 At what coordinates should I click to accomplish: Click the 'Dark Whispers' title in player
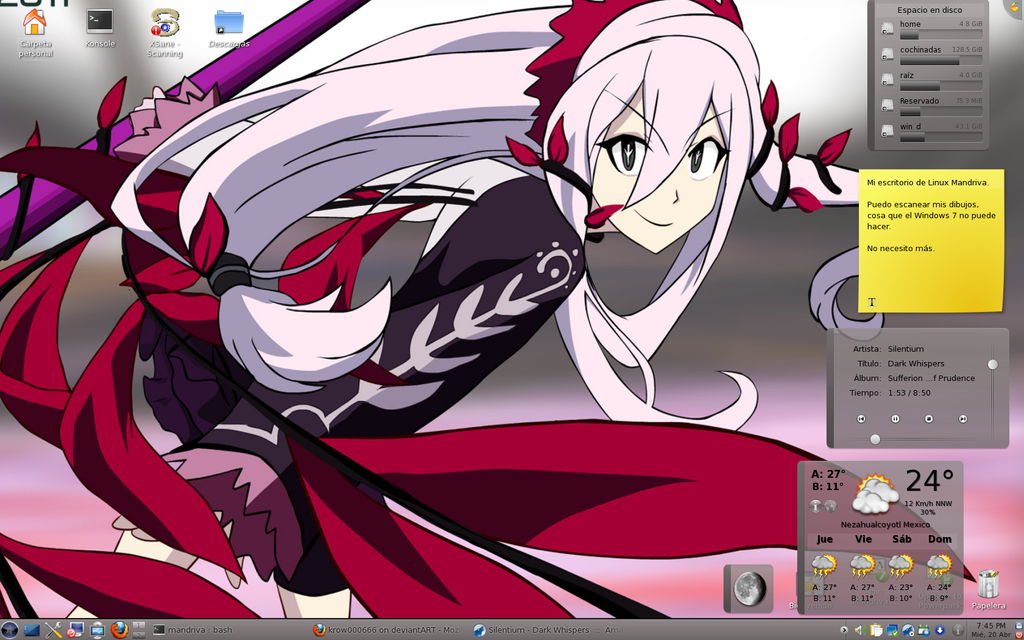click(x=916, y=364)
